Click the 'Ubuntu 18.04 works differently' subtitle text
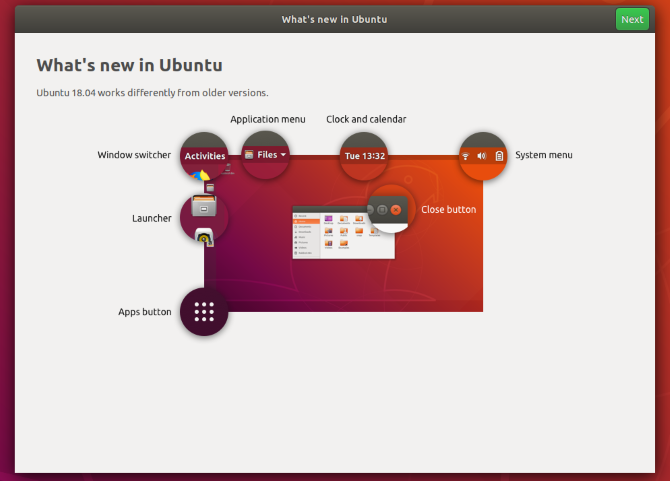This screenshot has height=481, width=670. (153, 93)
